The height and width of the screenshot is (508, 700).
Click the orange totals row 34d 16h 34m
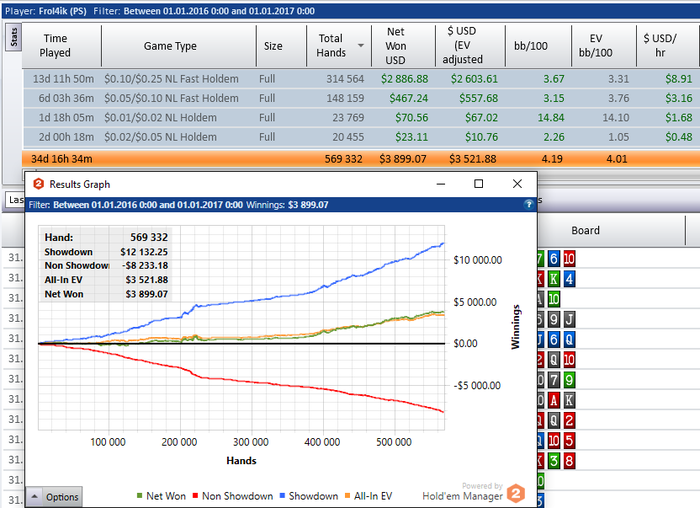click(x=361, y=158)
